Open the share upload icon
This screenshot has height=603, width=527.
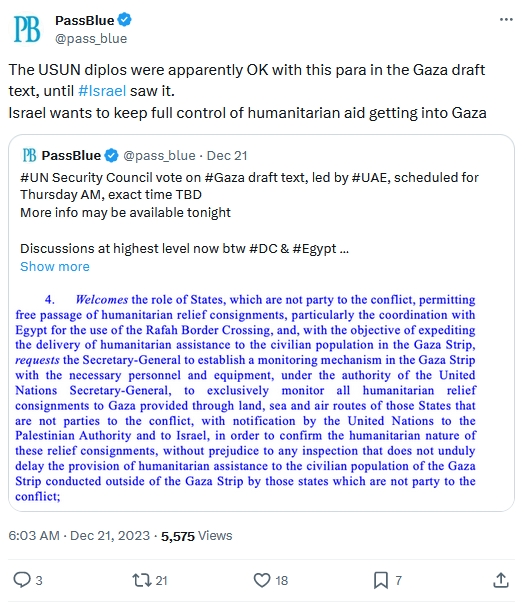tap(501, 580)
